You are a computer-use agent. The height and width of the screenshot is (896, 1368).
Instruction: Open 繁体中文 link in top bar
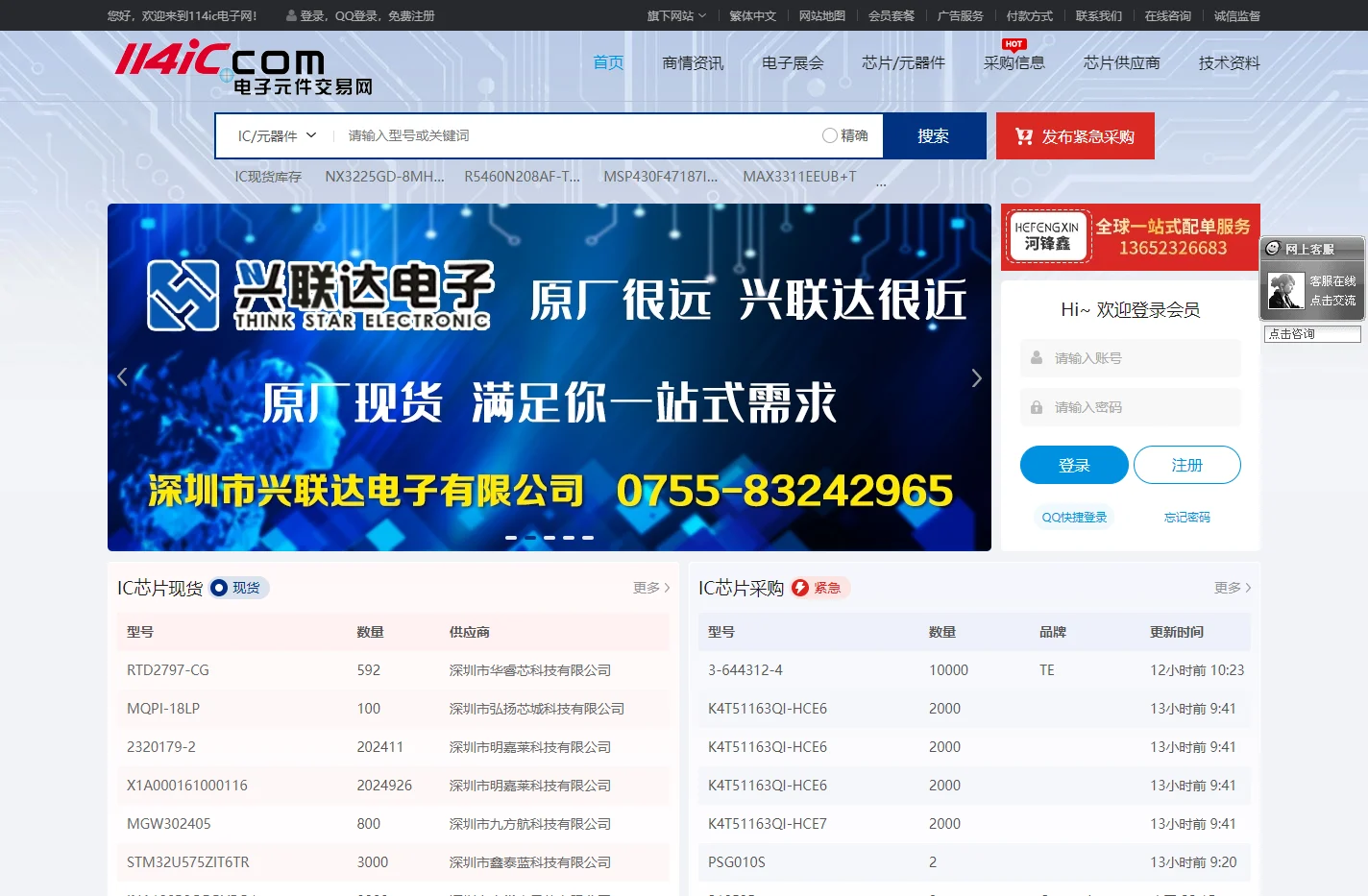click(x=752, y=16)
